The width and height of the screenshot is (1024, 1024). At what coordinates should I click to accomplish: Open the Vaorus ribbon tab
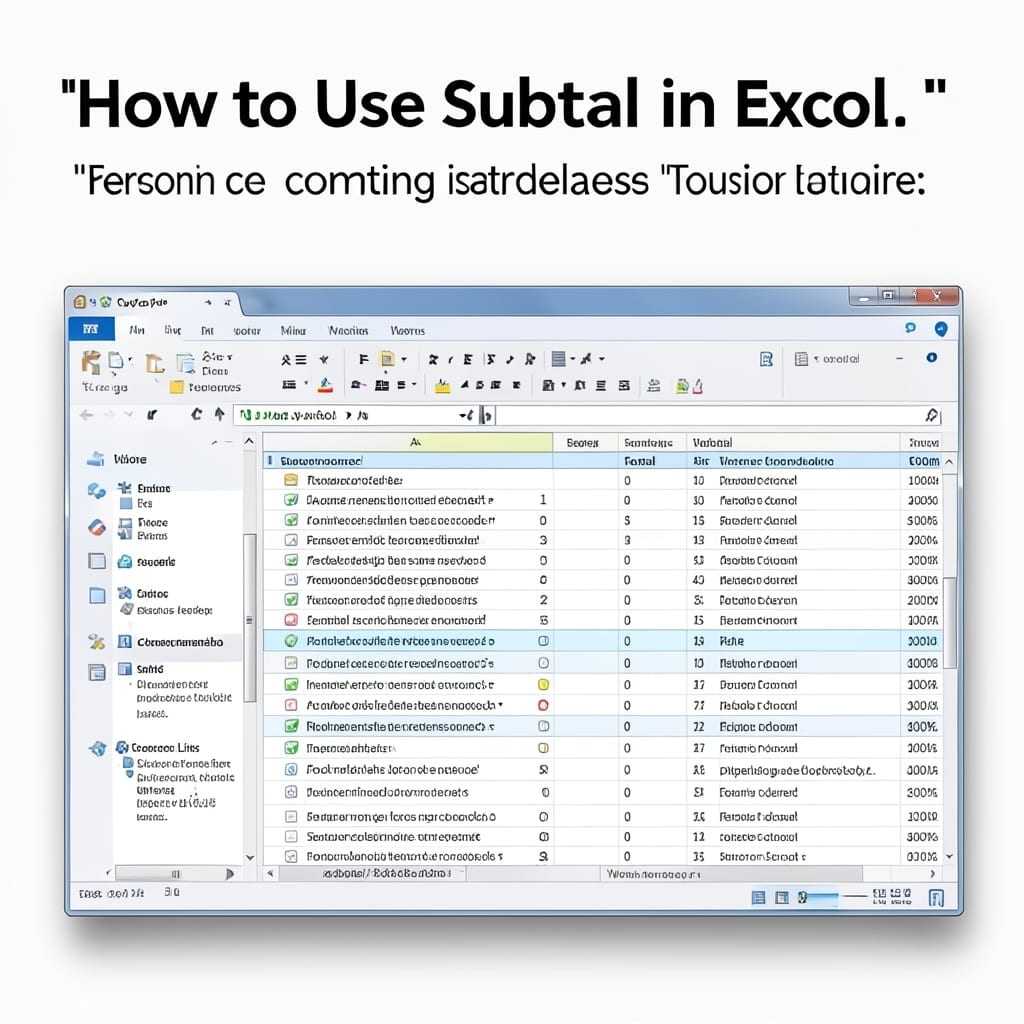click(x=408, y=330)
